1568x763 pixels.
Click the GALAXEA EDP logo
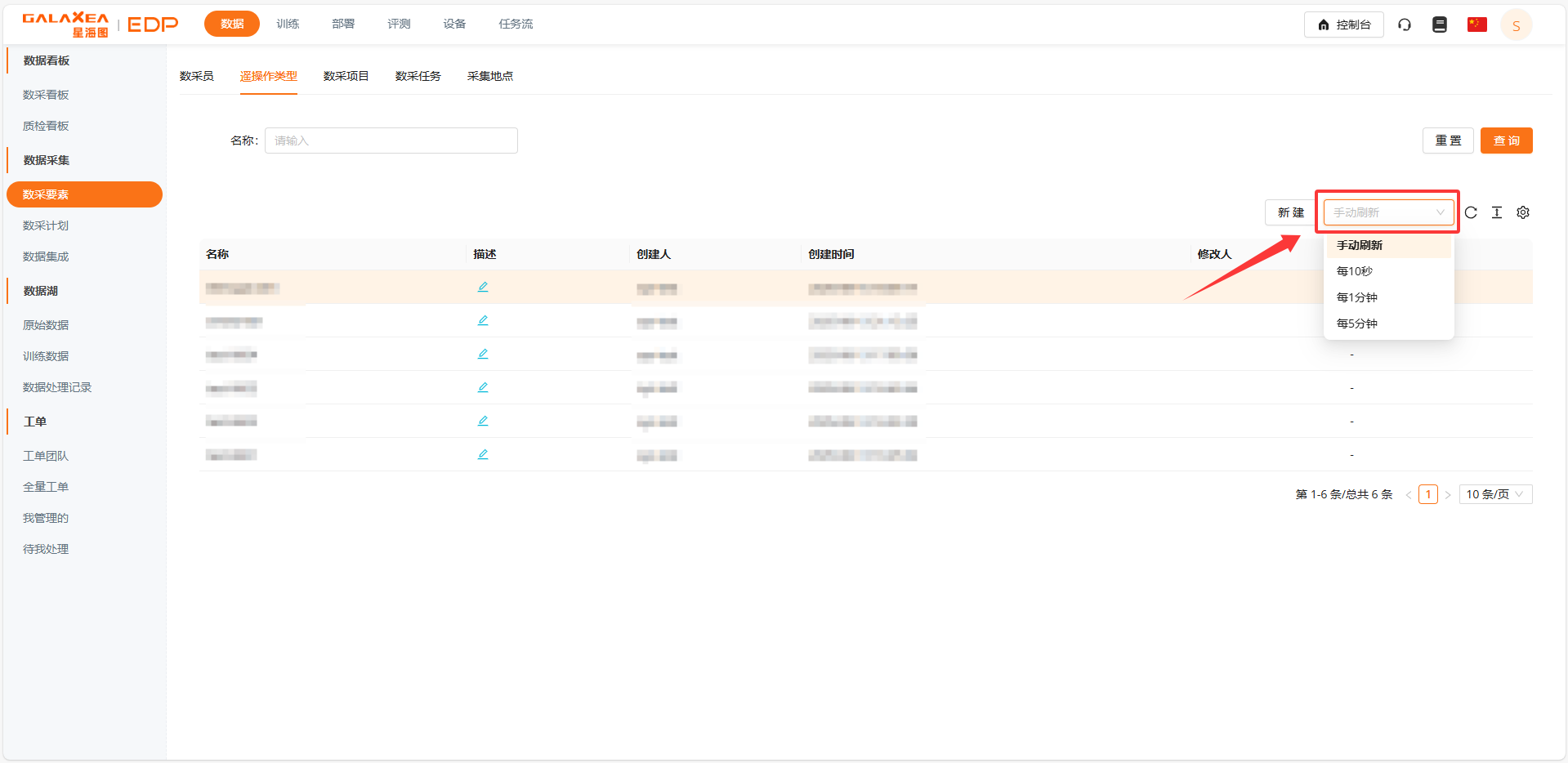[x=100, y=25]
